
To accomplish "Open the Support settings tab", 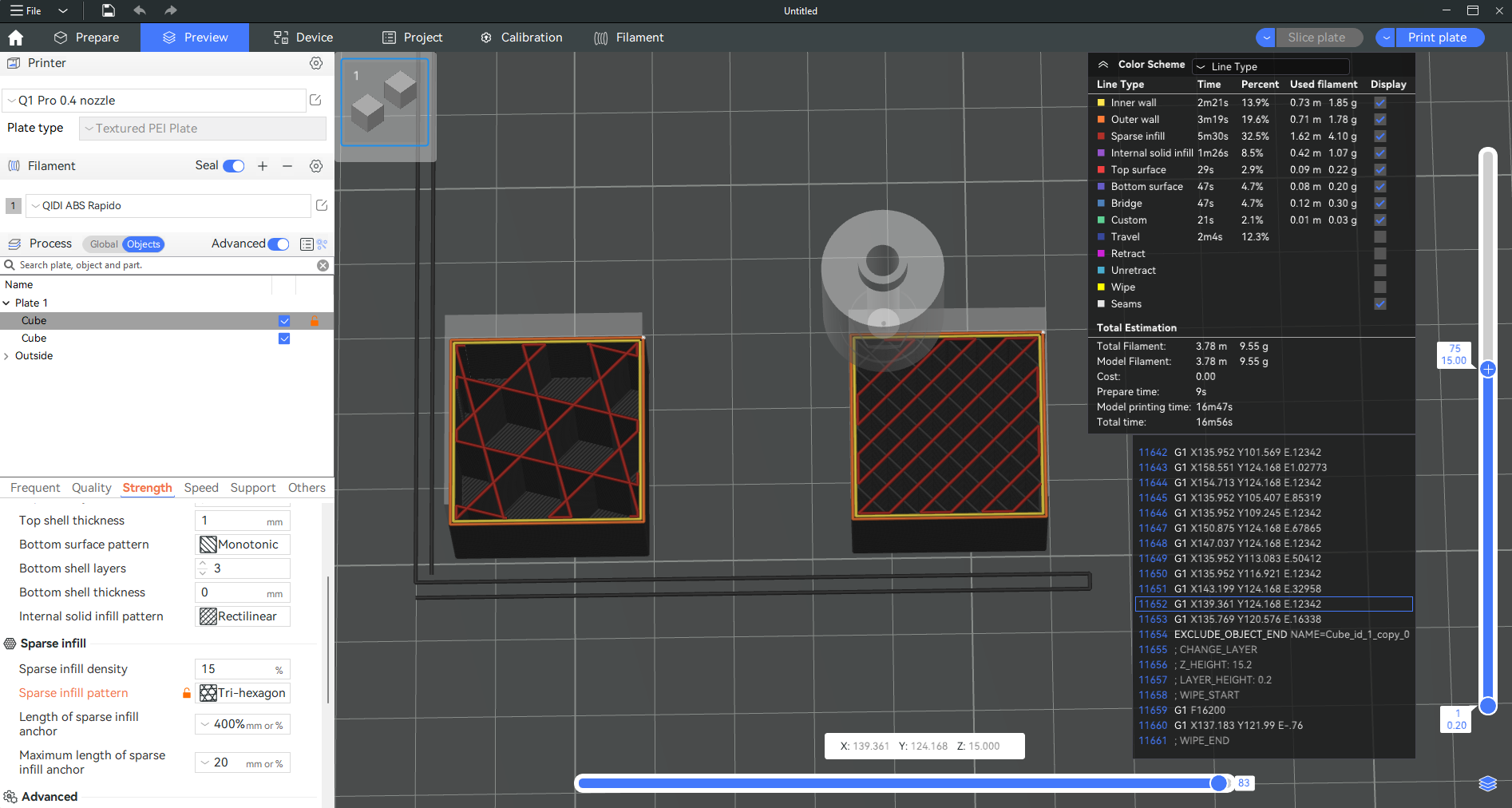I will point(252,488).
